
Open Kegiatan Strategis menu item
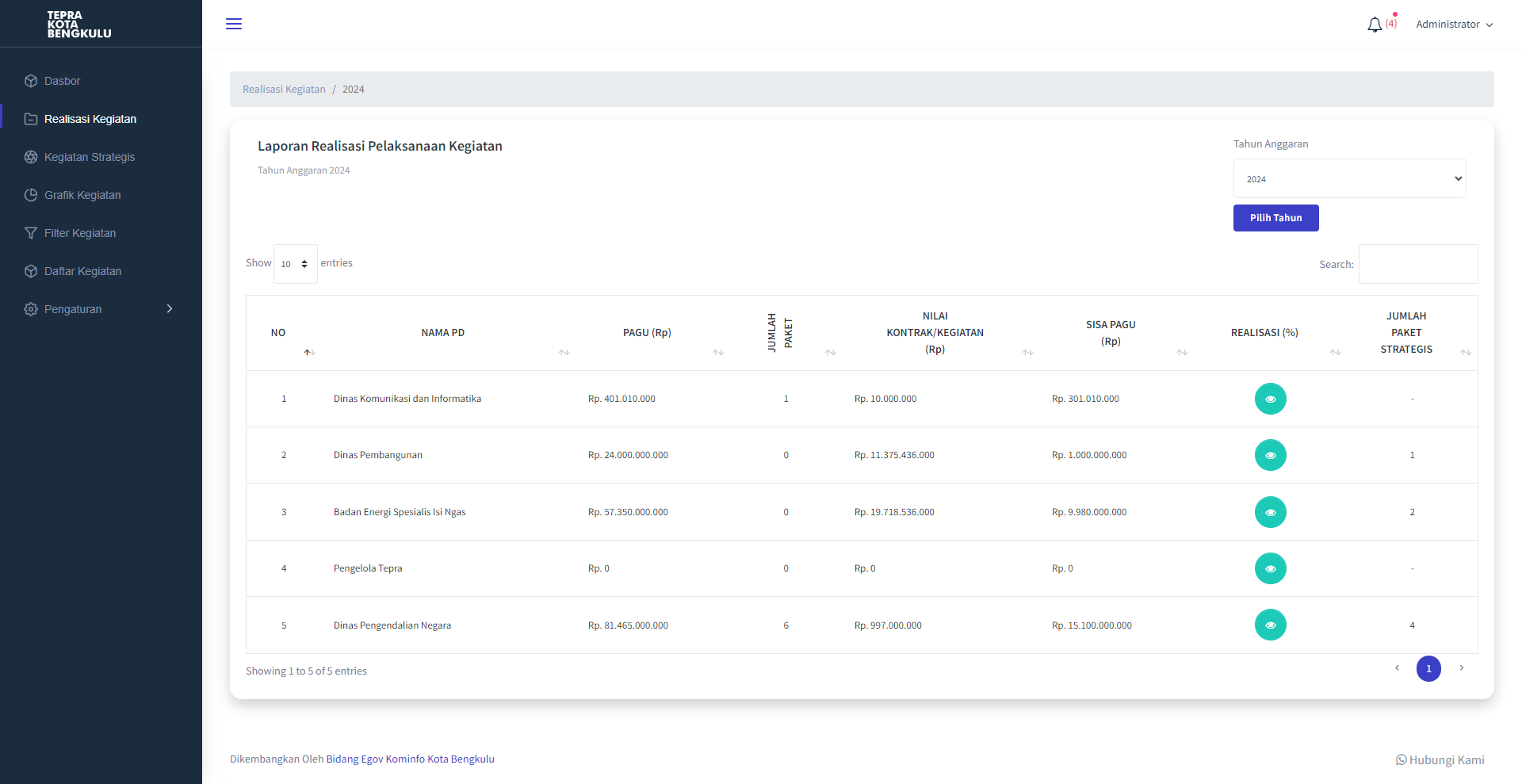pos(101,157)
